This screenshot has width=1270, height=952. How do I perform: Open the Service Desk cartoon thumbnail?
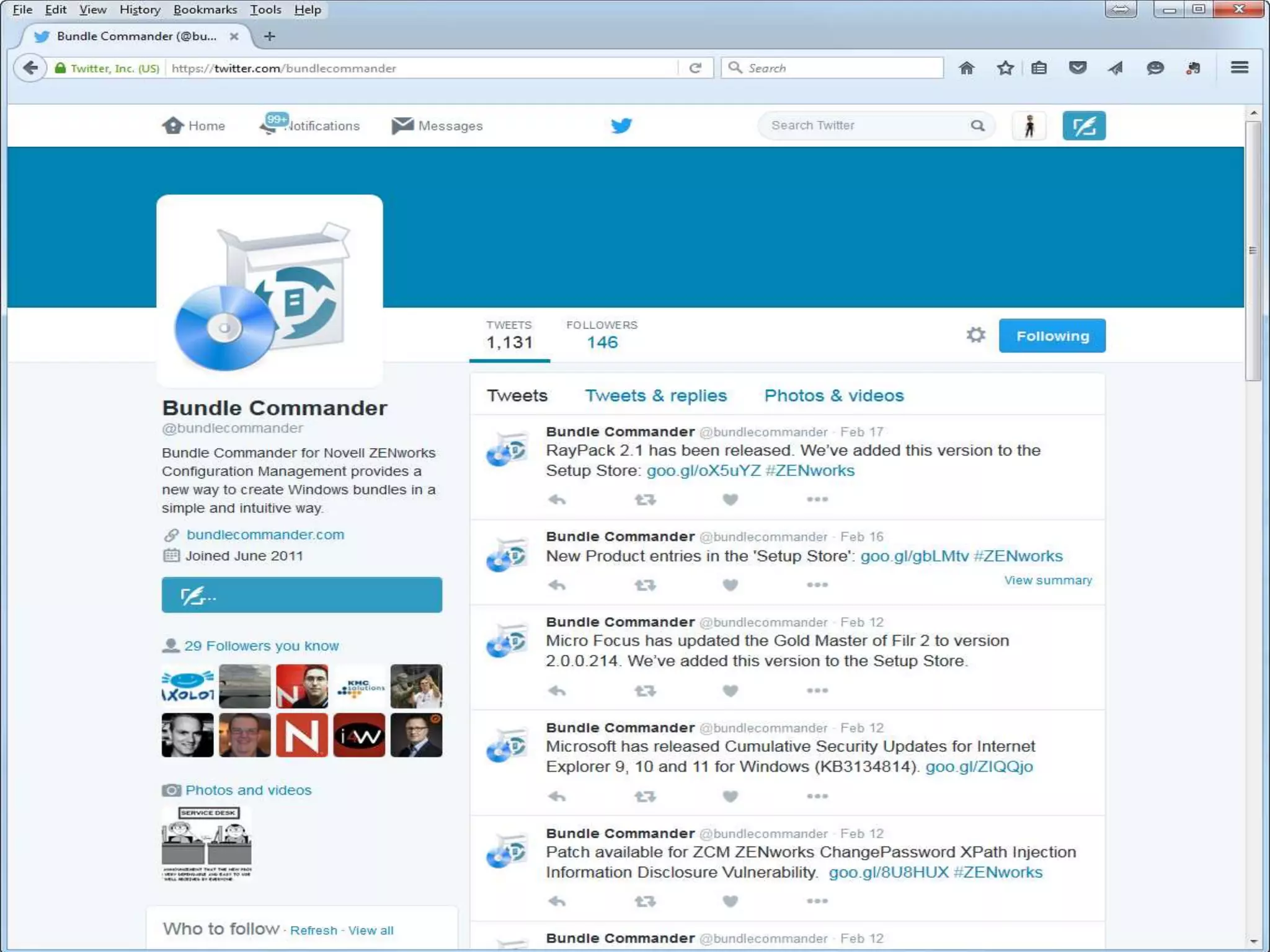point(206,843)
